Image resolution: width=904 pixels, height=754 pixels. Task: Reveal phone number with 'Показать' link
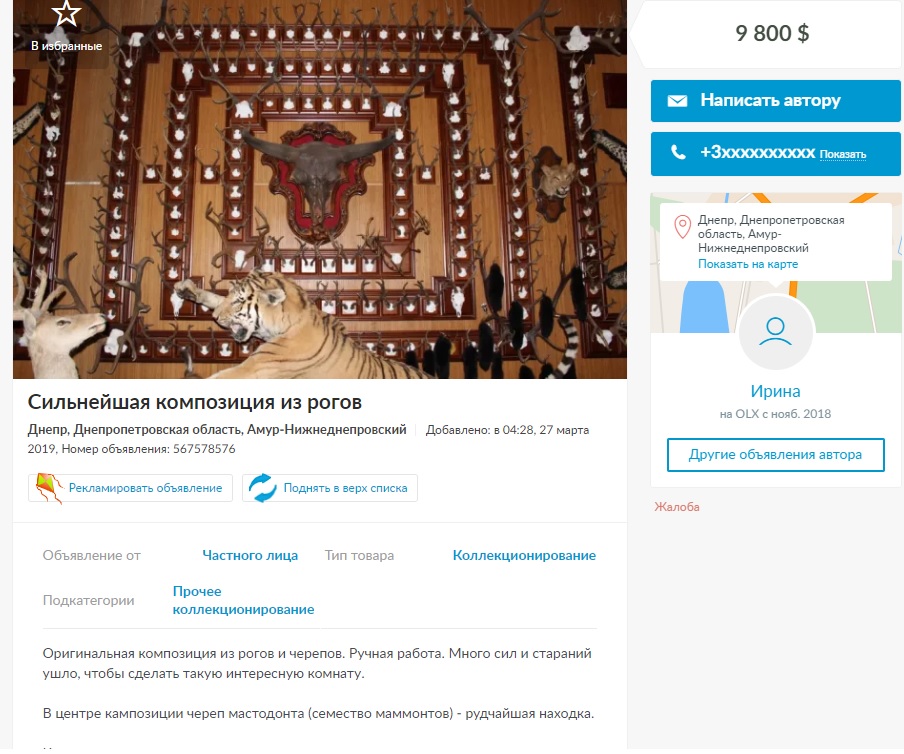click(842, 154)
